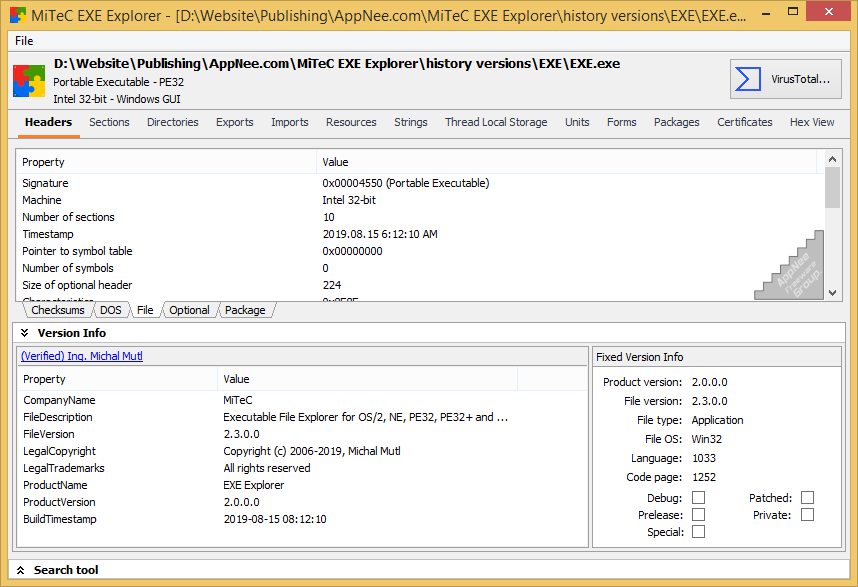This screenshot has width=858, height=587.
Task: Toggle the Debug checkbox
Action: pos(698,498)
